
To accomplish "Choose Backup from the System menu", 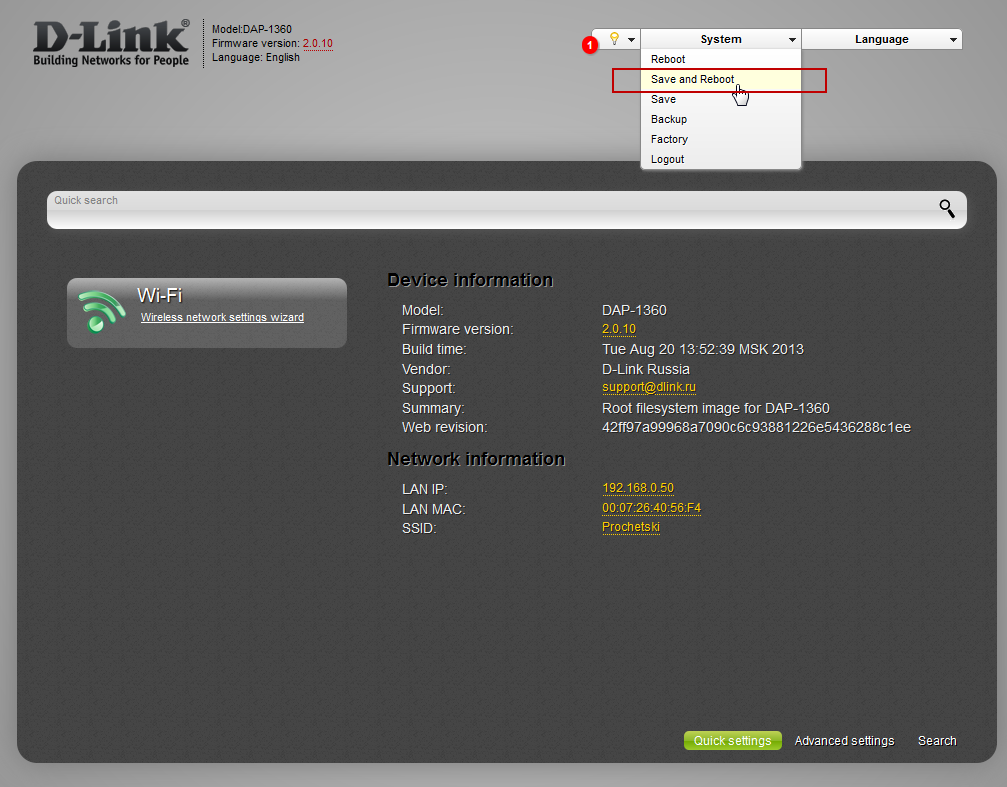I will [669, 119].
